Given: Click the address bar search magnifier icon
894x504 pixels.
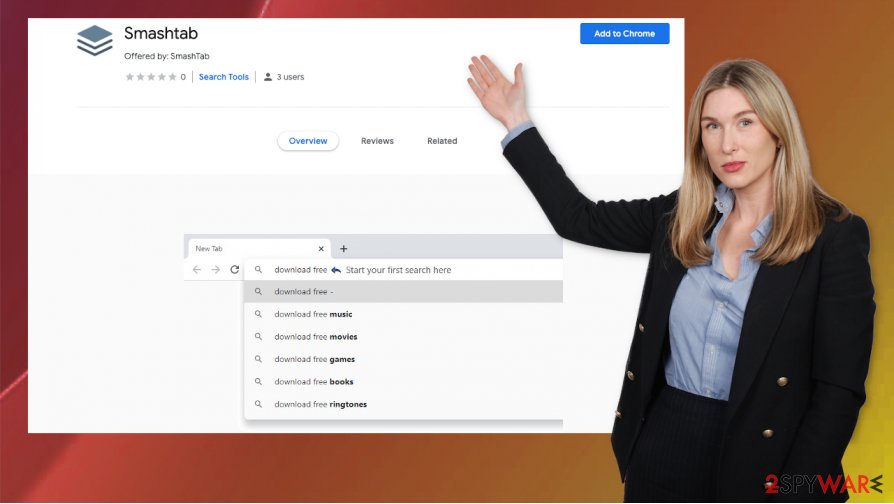Looking at the screenshot, I should (x=258, y=270).
